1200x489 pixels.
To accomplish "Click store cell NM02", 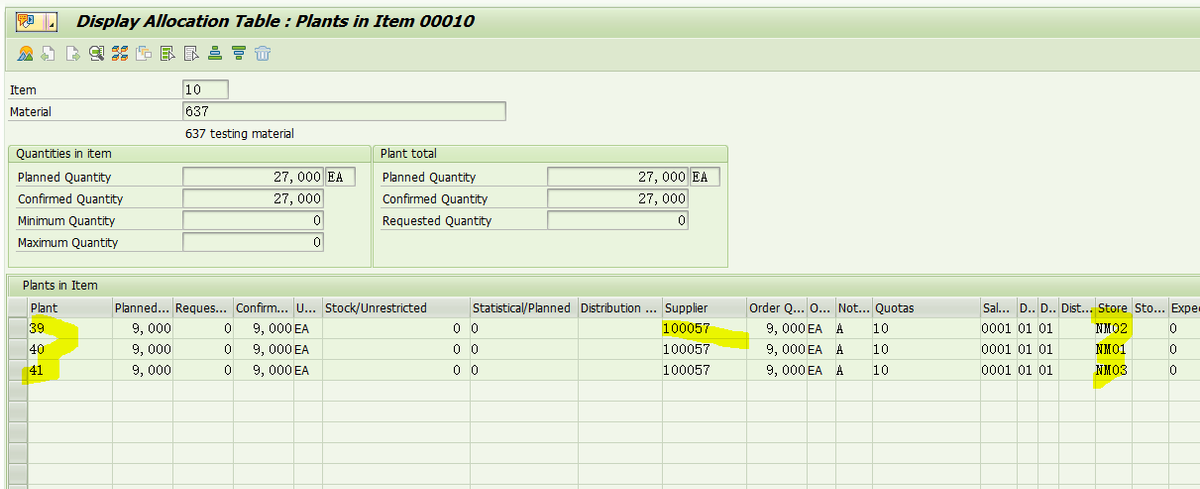I will tap(1113, 328).
